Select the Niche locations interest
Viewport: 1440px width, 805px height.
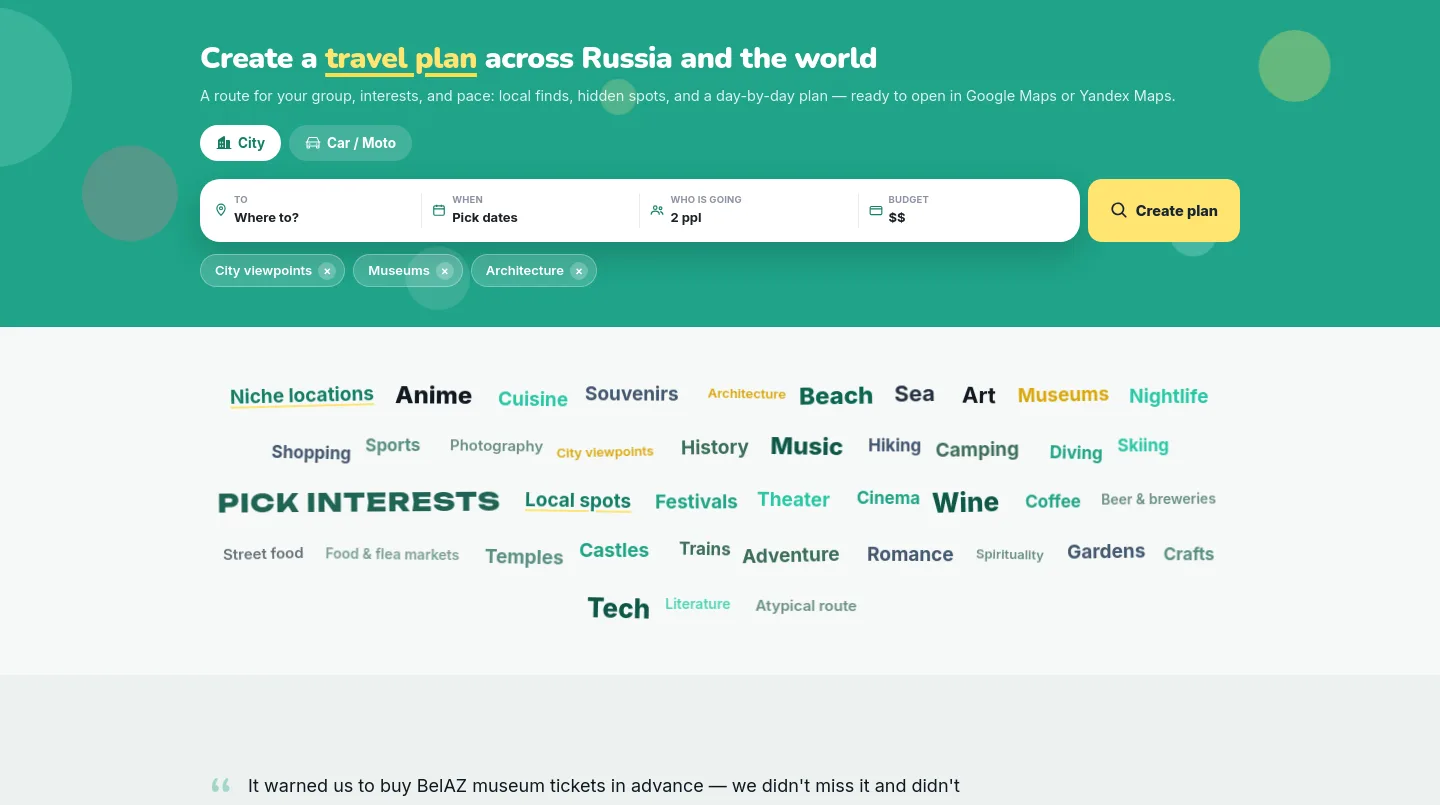(302, 395)
